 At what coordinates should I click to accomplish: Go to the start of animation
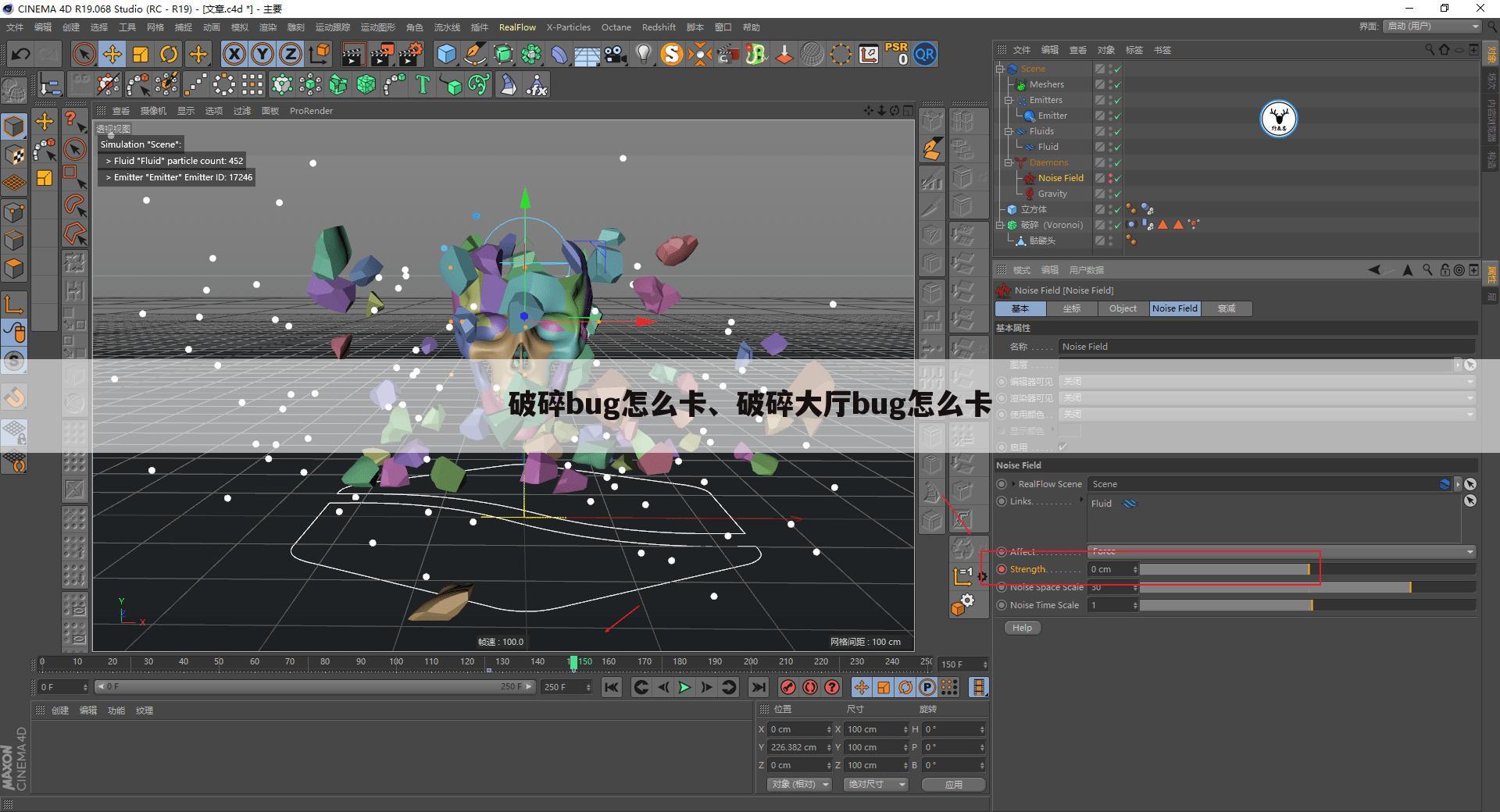(611, 687)
